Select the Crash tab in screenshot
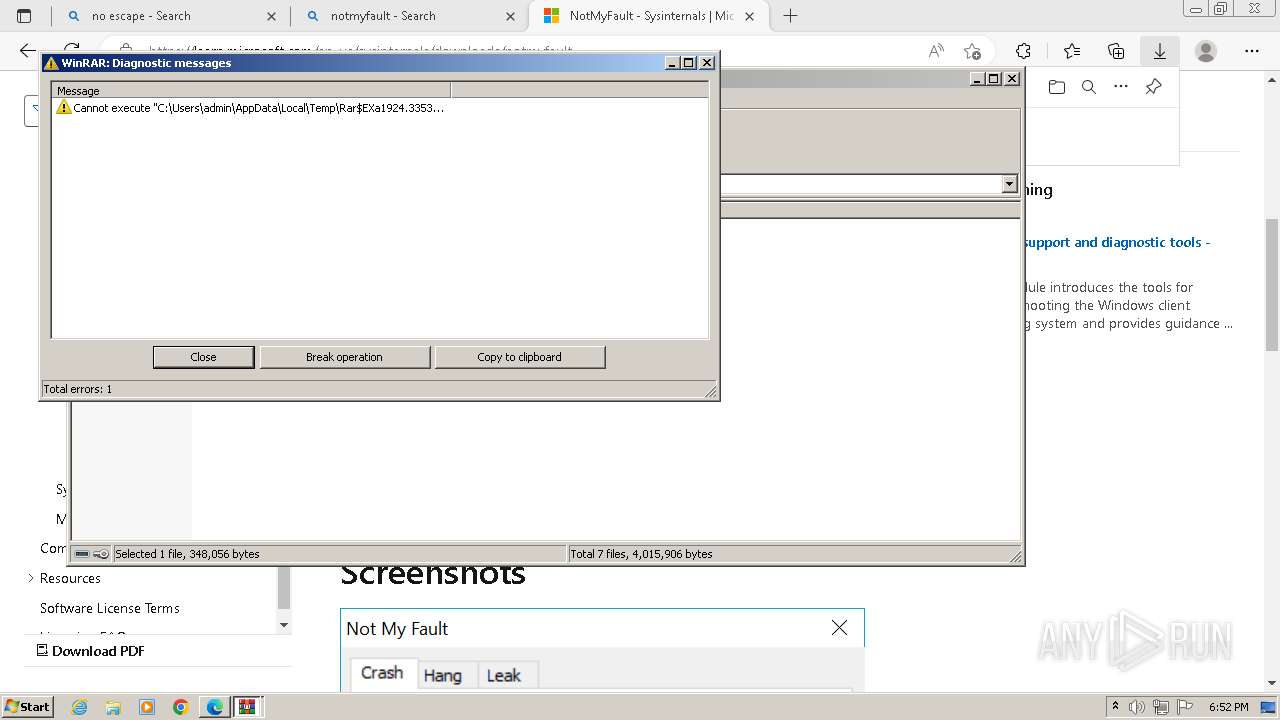Screen dimensions: 1280x720 382,673
